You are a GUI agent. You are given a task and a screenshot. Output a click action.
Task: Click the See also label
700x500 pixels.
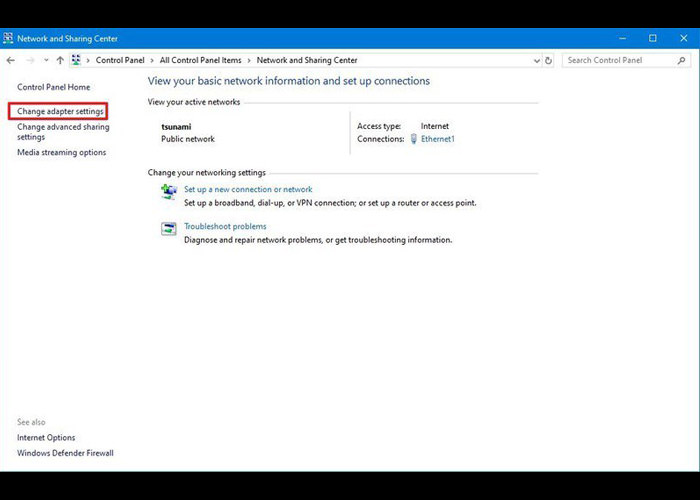(31, 422)
